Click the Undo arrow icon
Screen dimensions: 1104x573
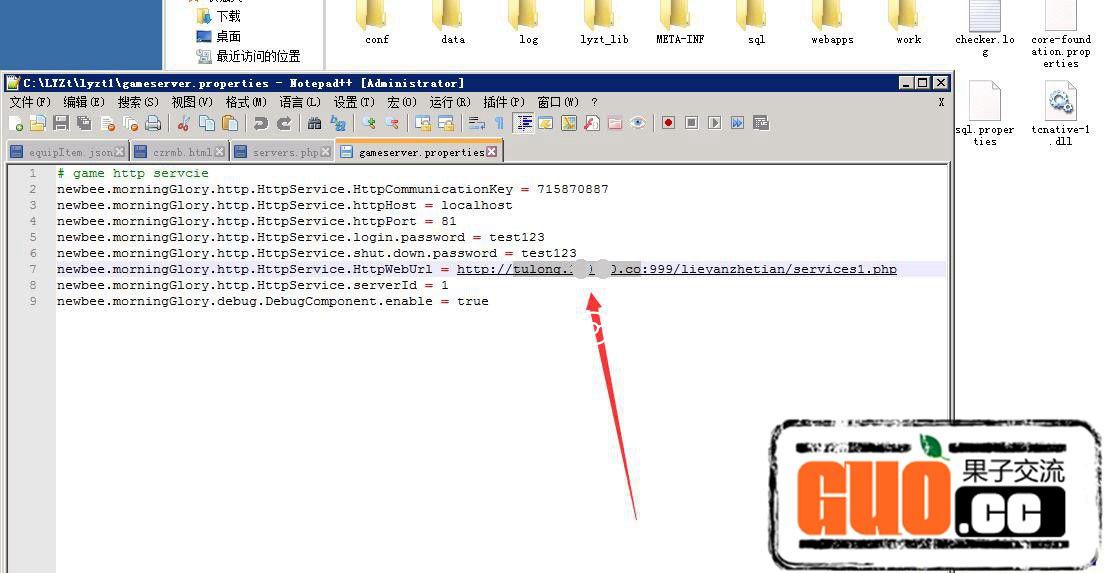(260, 123)
